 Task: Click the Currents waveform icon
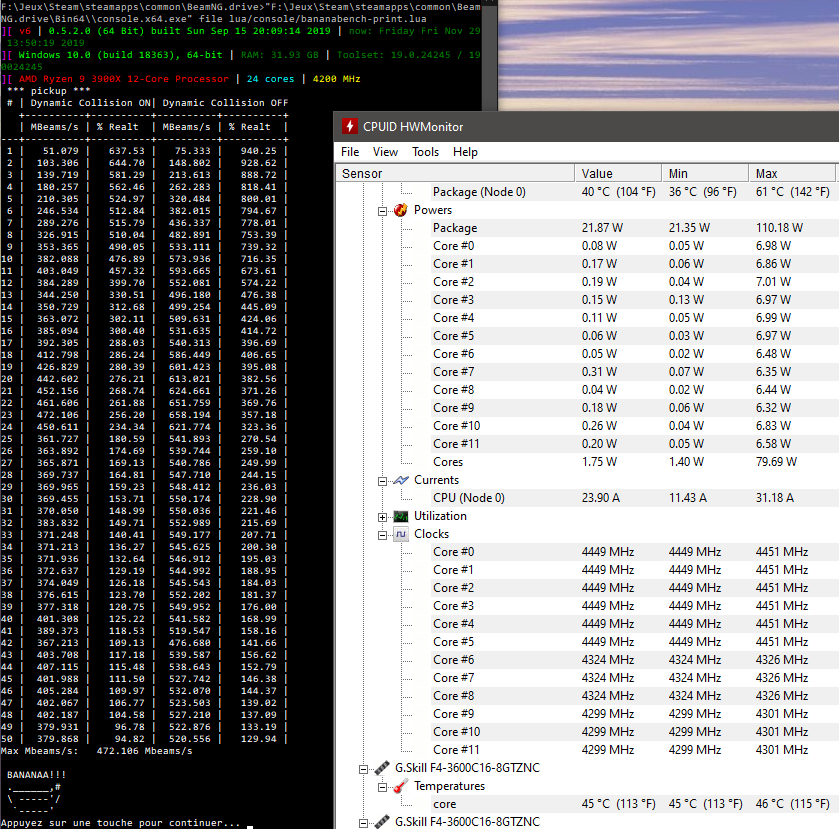click(x=401, y=480)
